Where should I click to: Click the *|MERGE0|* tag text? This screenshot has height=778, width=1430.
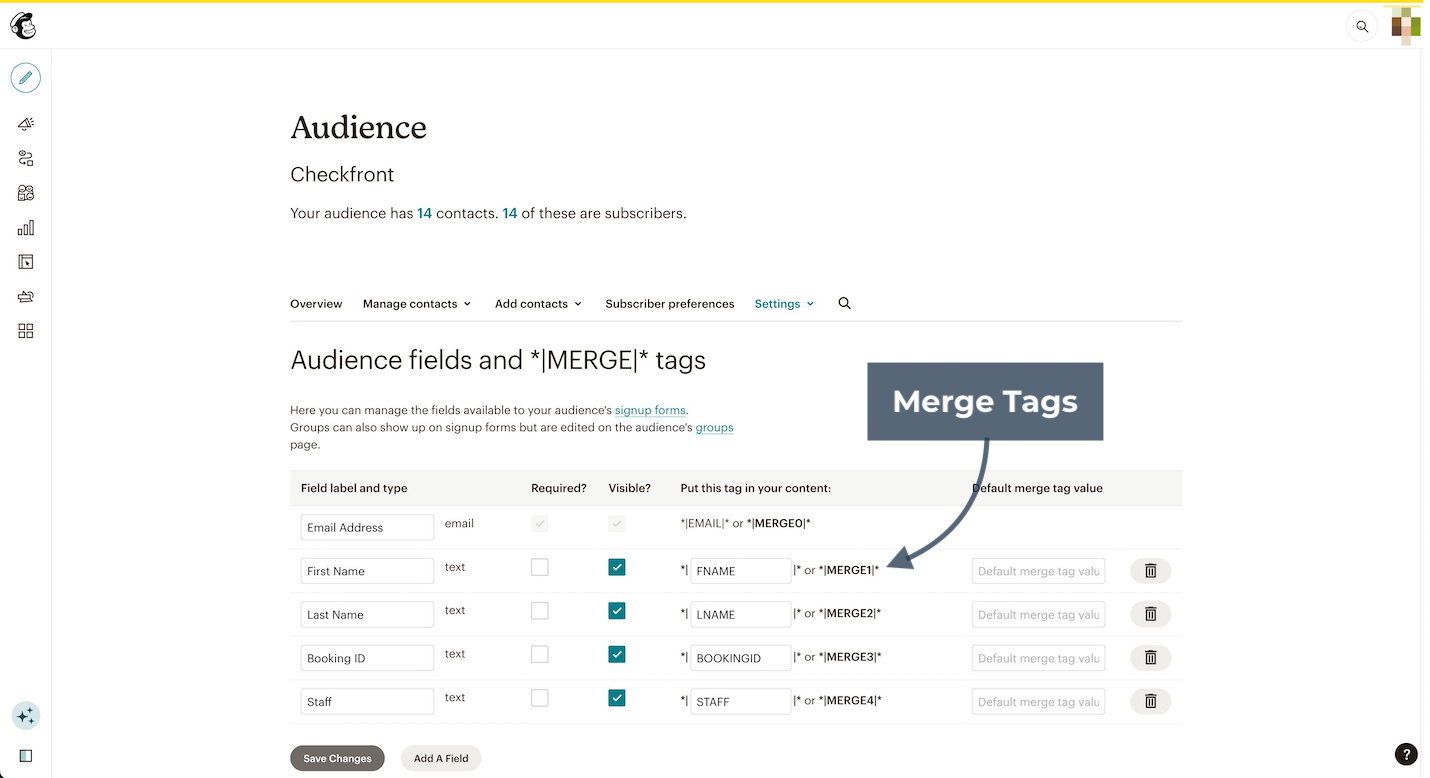click(x=779, y=523)
